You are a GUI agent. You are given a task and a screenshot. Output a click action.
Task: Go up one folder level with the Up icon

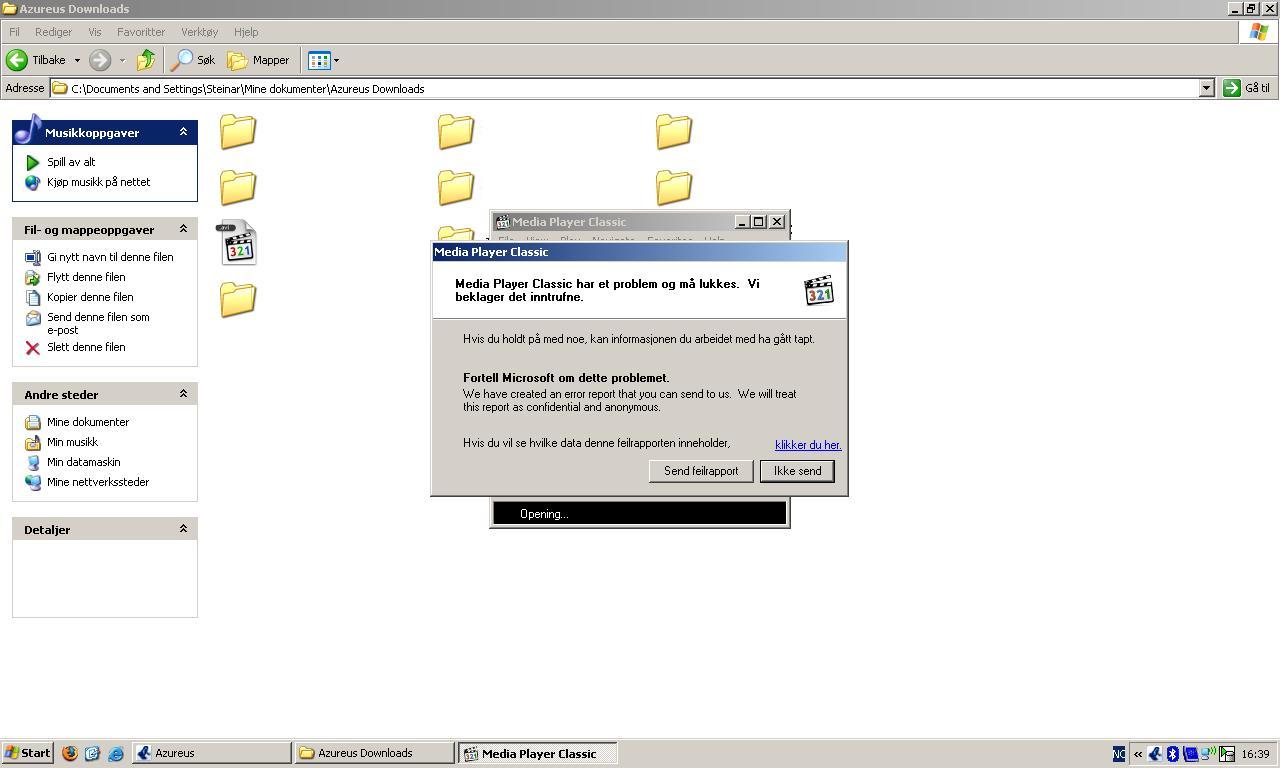click(x=146, y=60)
